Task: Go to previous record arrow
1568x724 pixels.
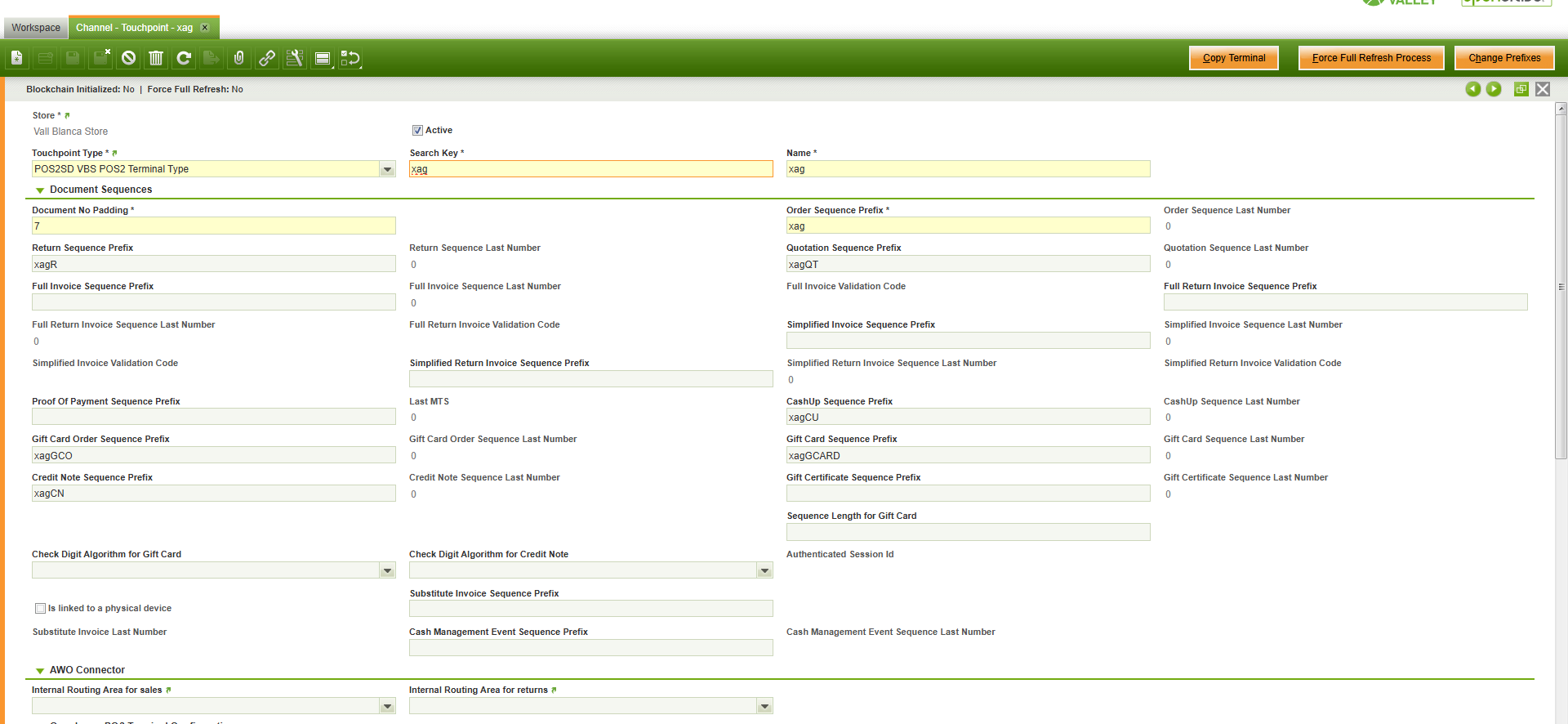Action: 1472,89
